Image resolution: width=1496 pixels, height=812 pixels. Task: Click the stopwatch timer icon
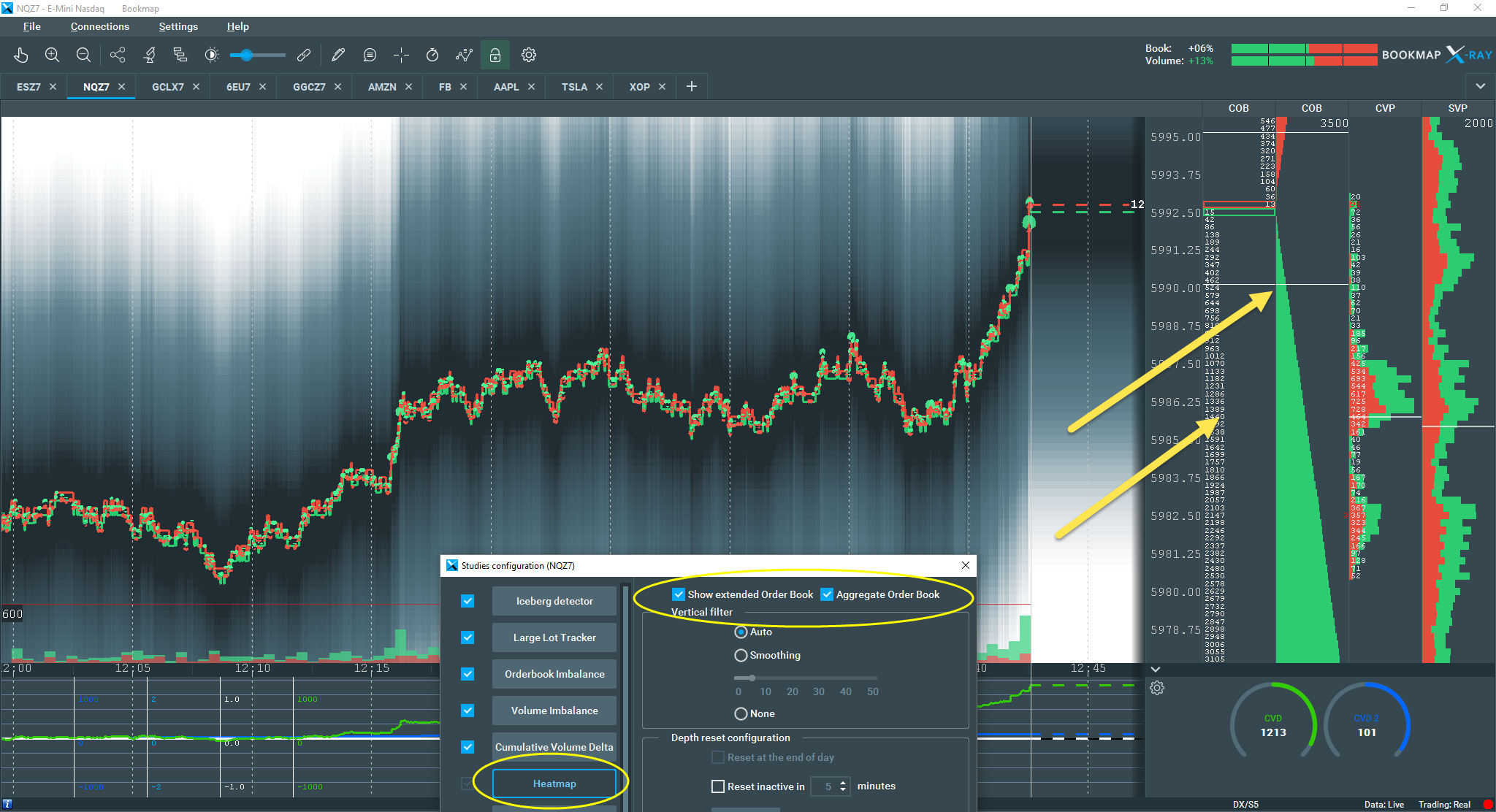(432, 55)
